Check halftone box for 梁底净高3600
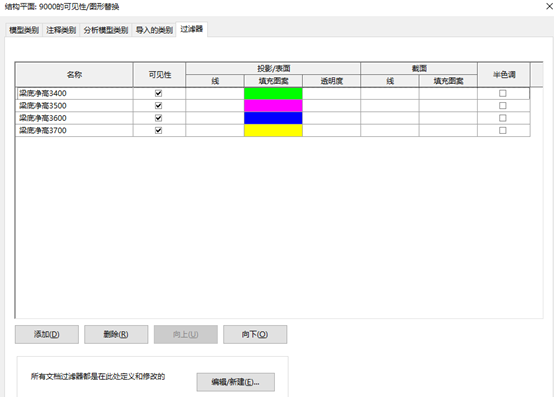 [502, 118]
